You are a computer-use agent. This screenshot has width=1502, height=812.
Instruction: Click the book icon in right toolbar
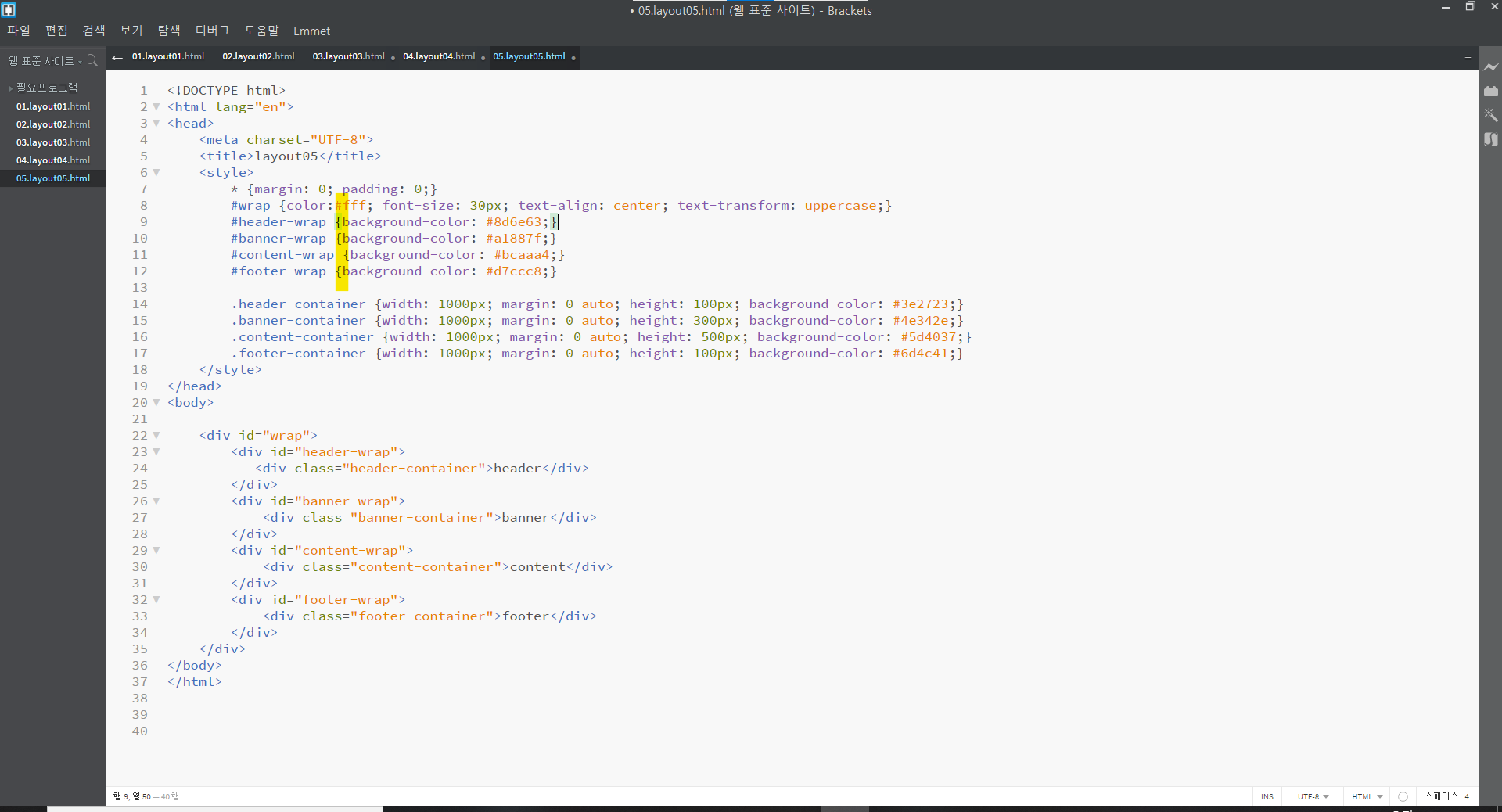point(1491,139)
